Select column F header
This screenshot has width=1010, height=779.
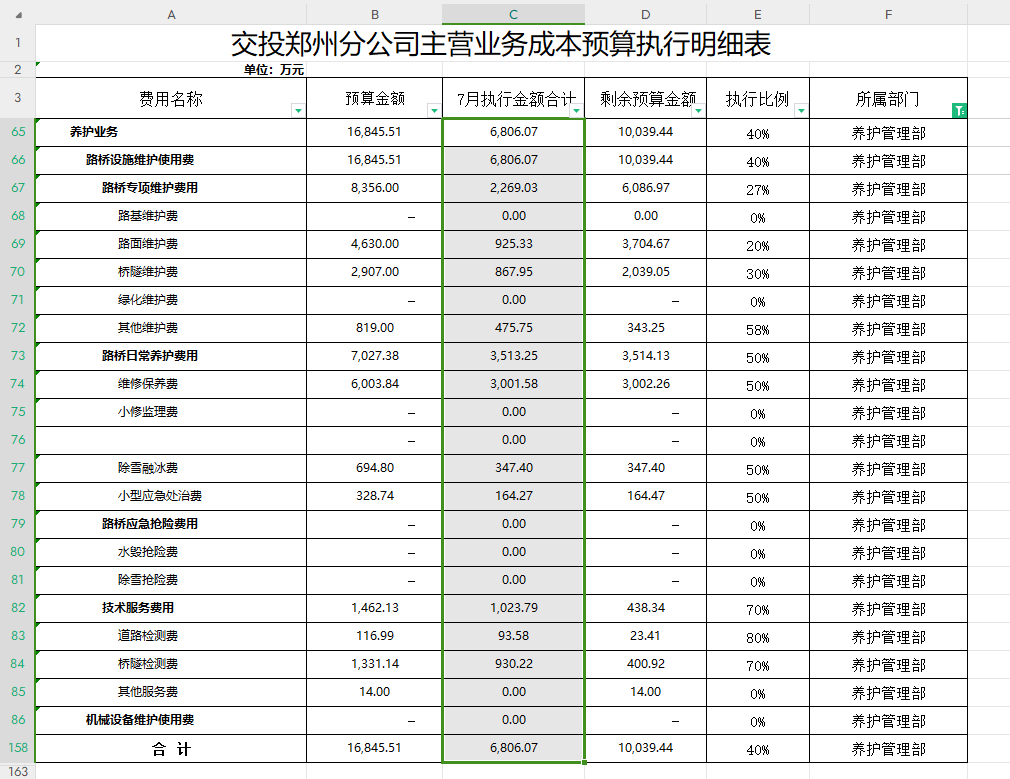888,14
